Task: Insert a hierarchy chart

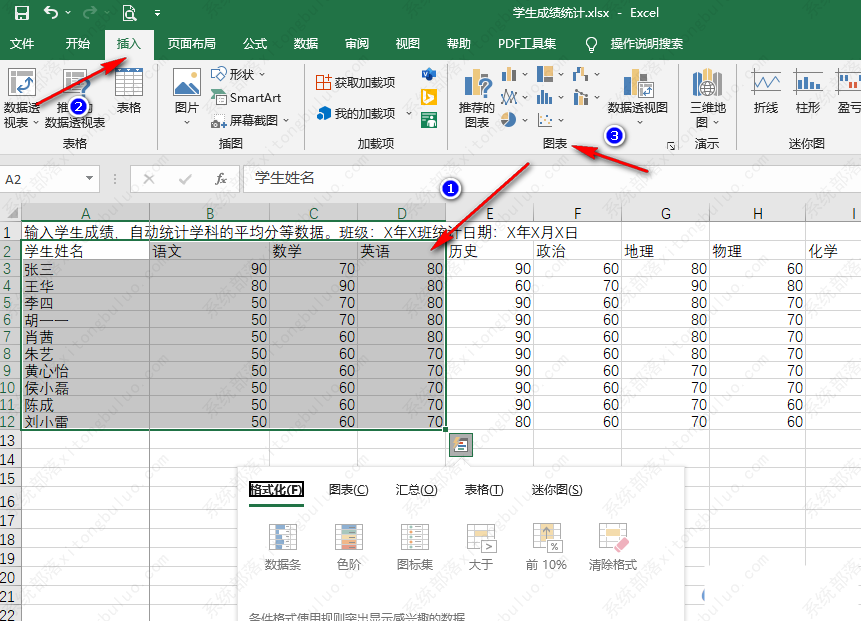Action: point(545,74)
